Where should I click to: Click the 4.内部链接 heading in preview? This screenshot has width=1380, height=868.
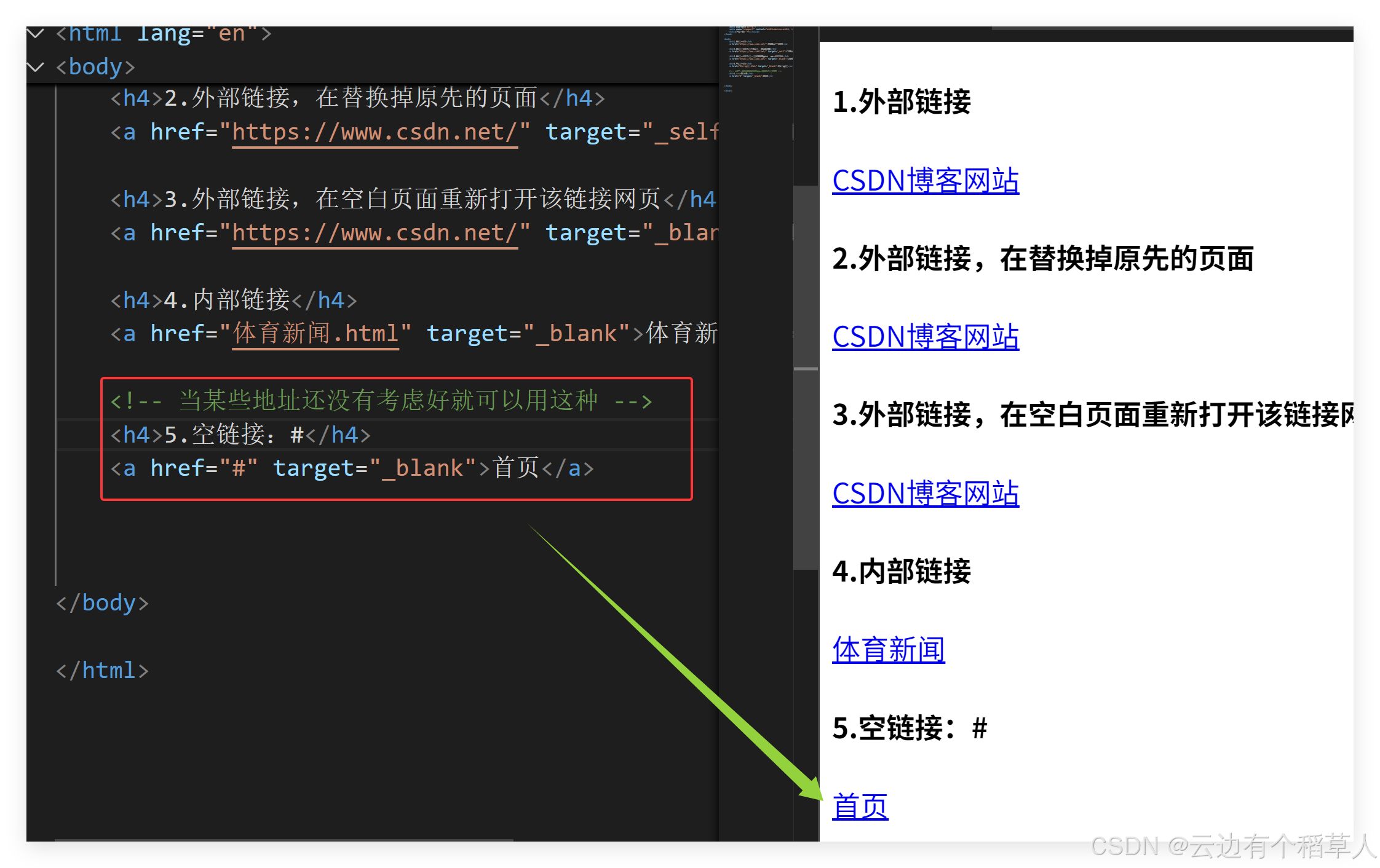901,571
